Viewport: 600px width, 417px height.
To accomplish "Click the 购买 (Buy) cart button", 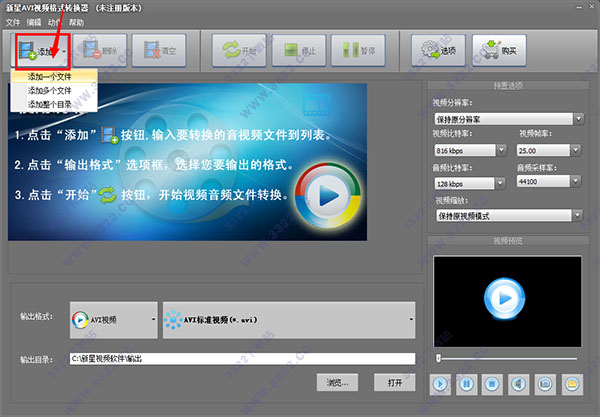I will tap(498, 49).
